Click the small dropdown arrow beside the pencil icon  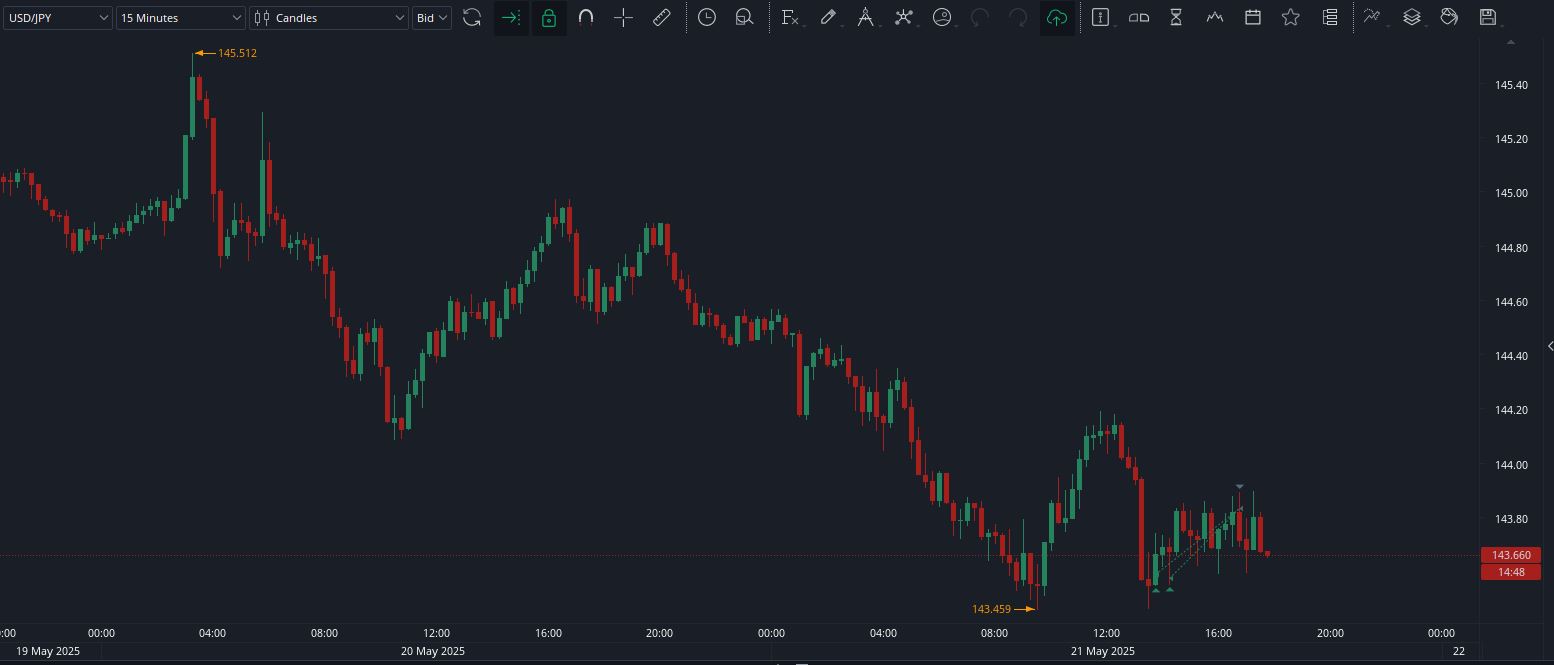coord(842,26)
